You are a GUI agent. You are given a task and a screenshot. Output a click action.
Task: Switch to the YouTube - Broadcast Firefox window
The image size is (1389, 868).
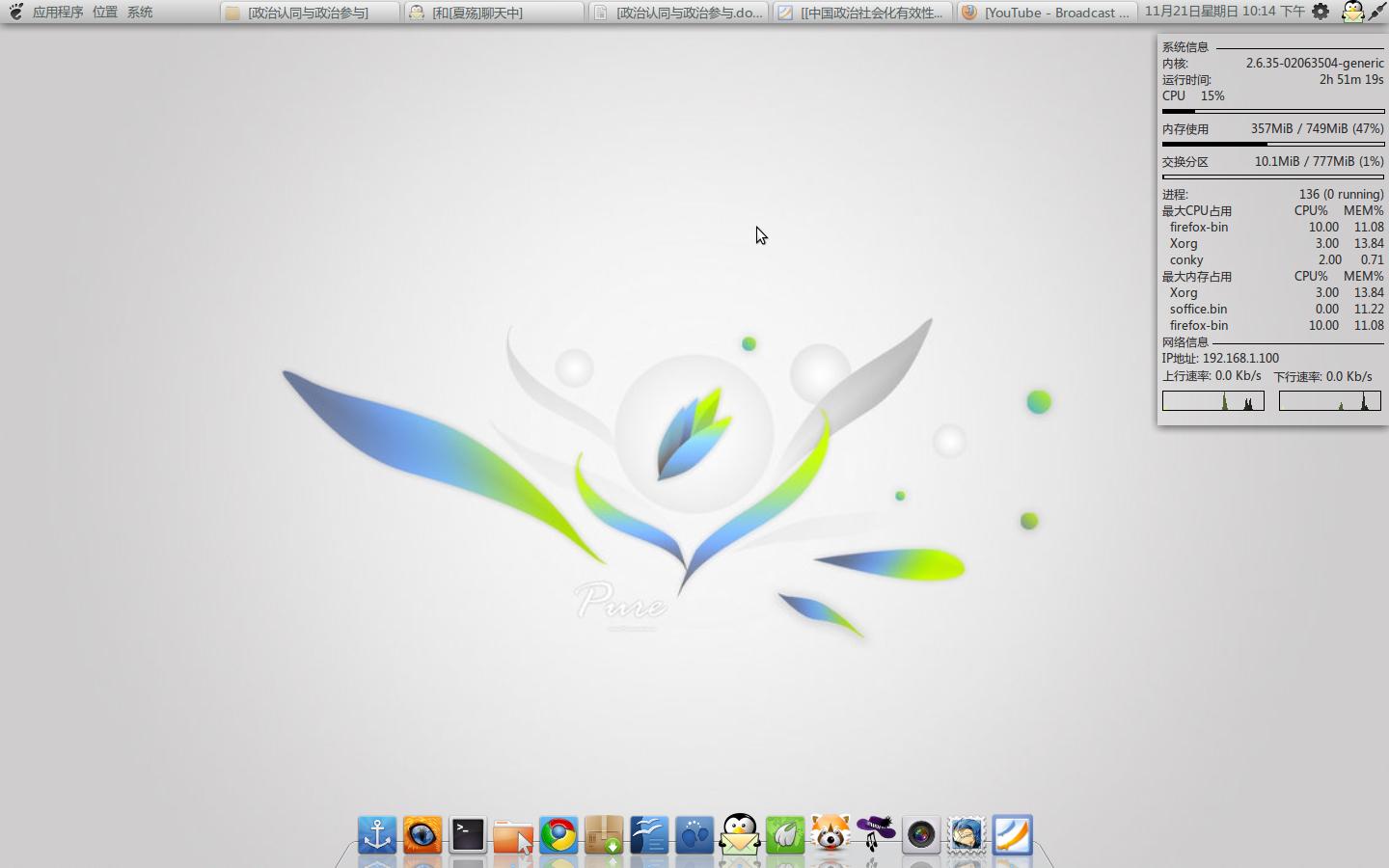pyautogui.click(x=1047, y=13)
